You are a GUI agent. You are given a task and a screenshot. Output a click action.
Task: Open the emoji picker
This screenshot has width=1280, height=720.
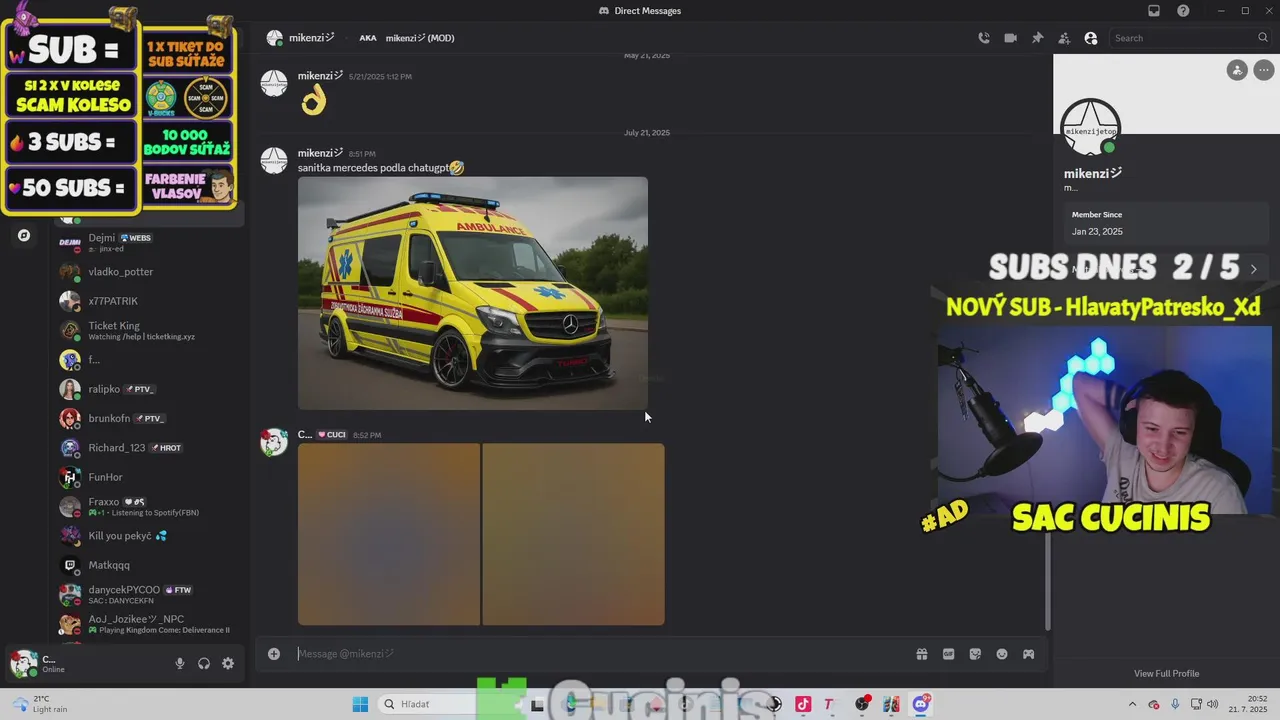click(1002, 654)
